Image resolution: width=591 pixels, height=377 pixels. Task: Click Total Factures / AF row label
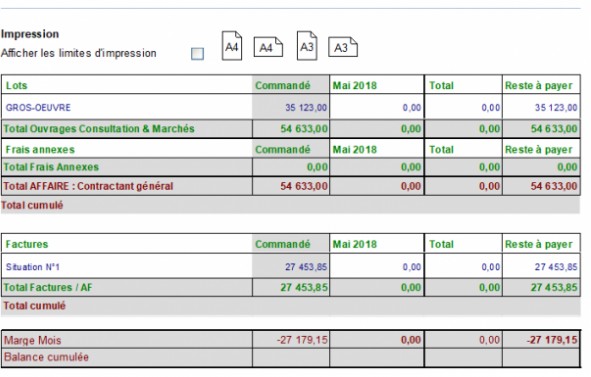click(48, 288)
